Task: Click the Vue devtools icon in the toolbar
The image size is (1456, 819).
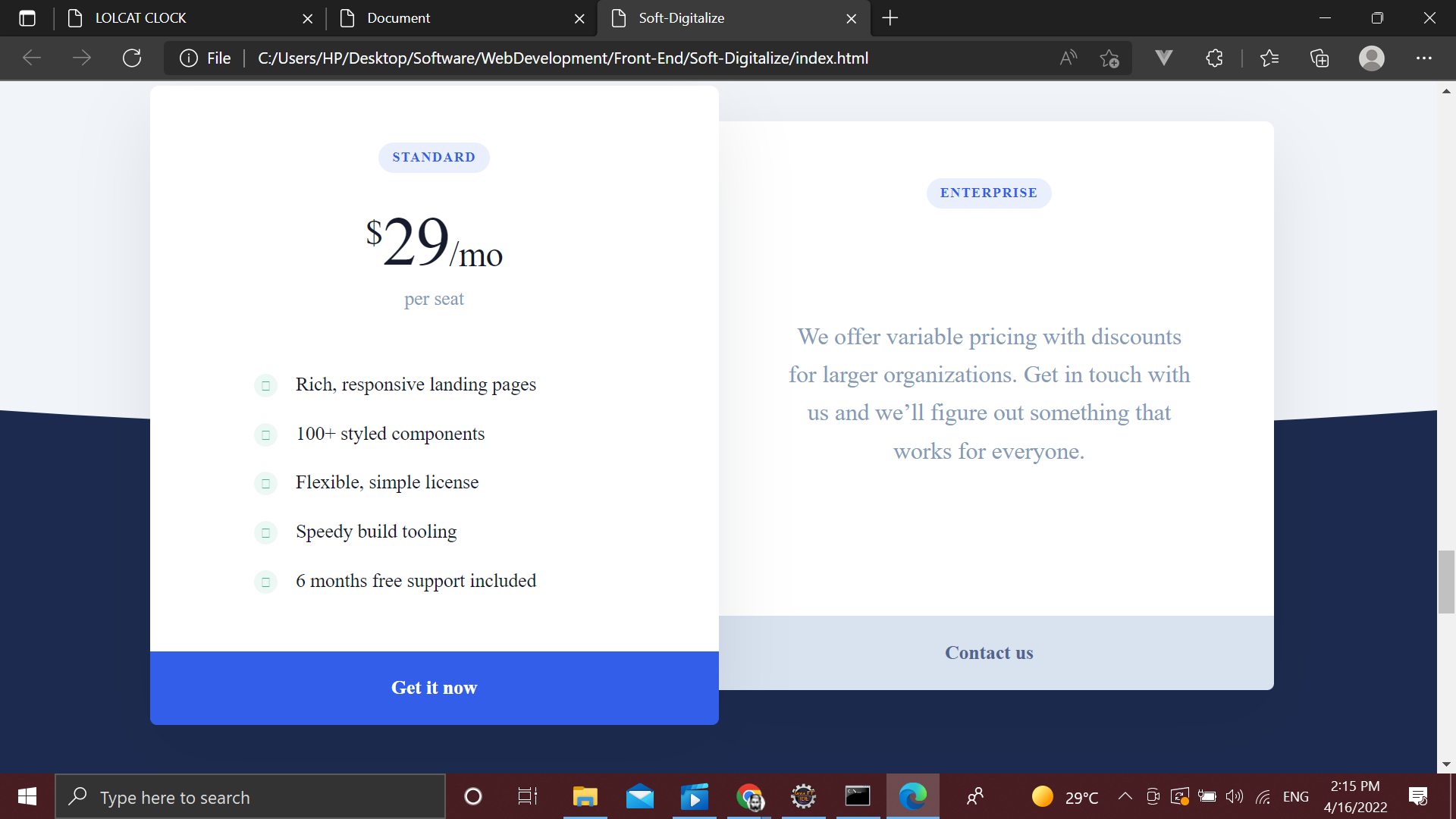Action: pos(1164,58)
